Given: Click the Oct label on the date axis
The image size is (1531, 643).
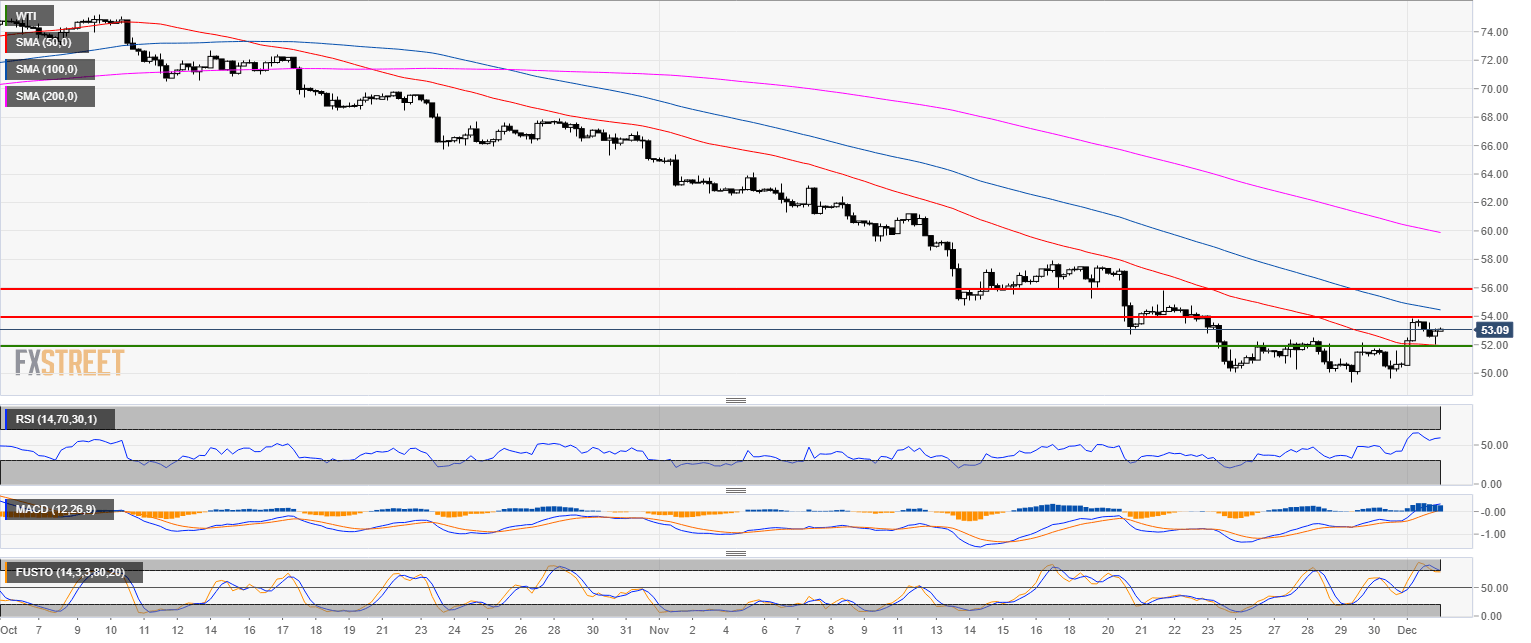Looking at the screenshot, I should [11, 632].
